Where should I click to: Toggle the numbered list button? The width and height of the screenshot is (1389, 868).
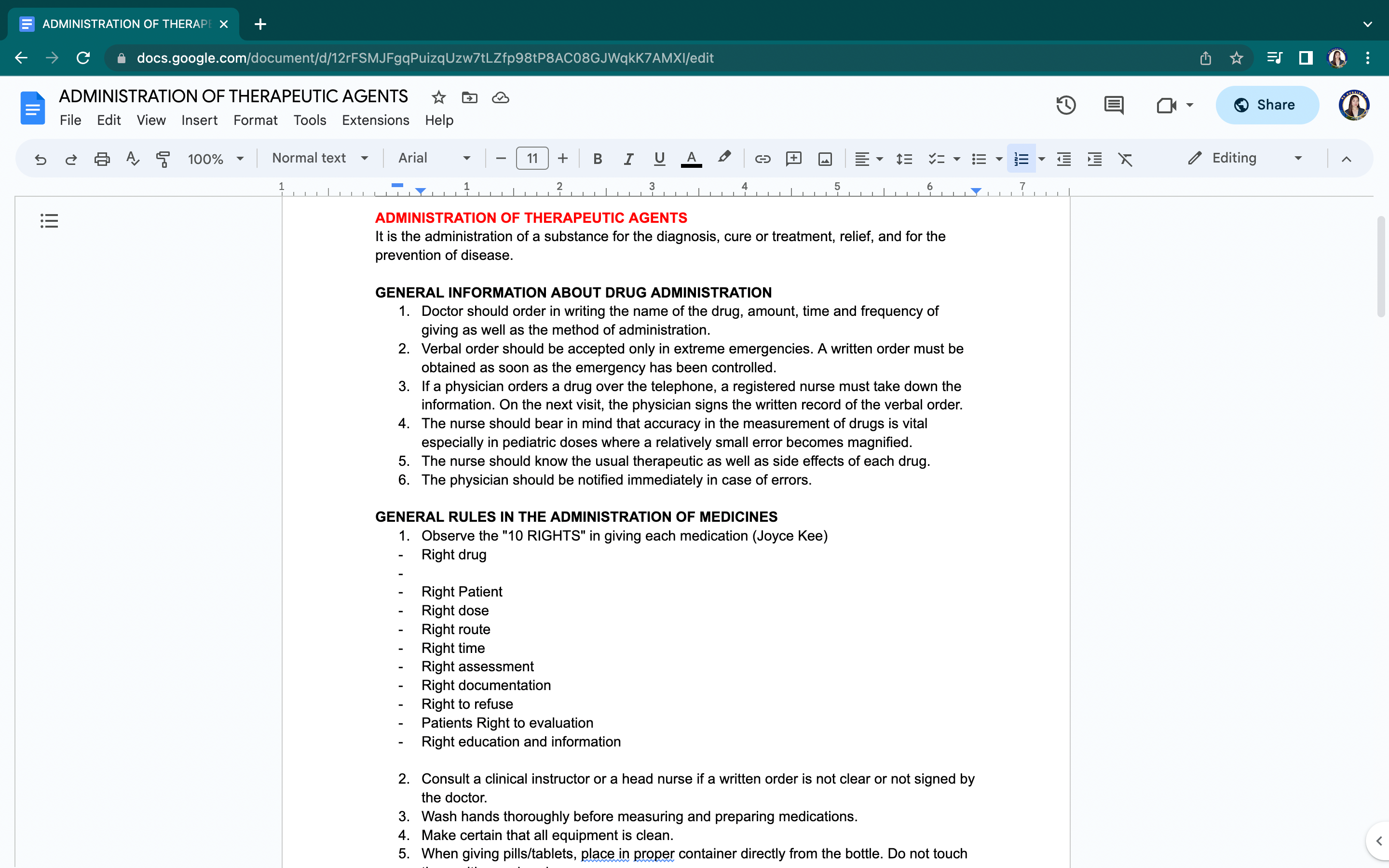1021,159
